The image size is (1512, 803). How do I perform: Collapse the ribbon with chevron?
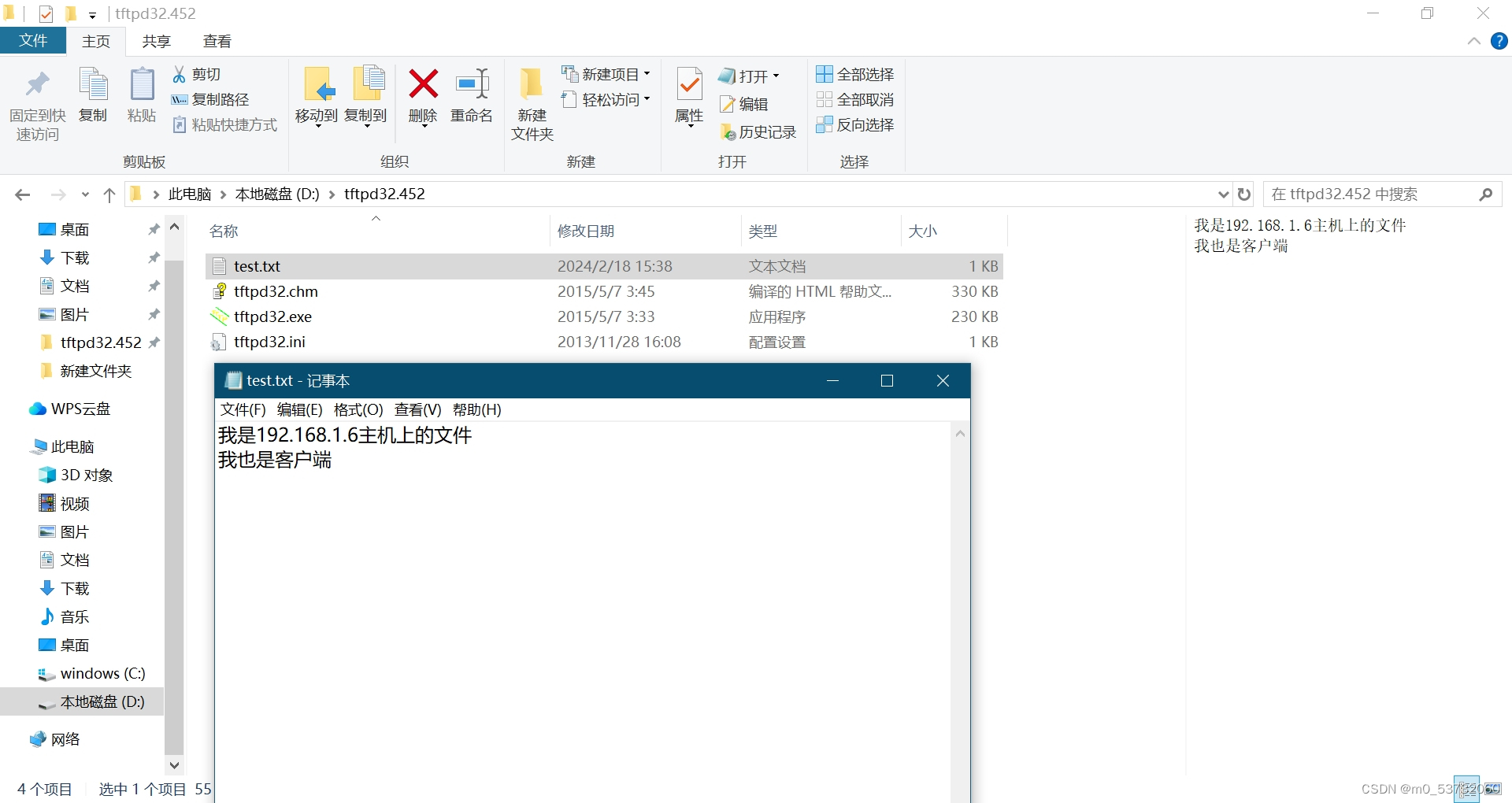(1473, 41)
